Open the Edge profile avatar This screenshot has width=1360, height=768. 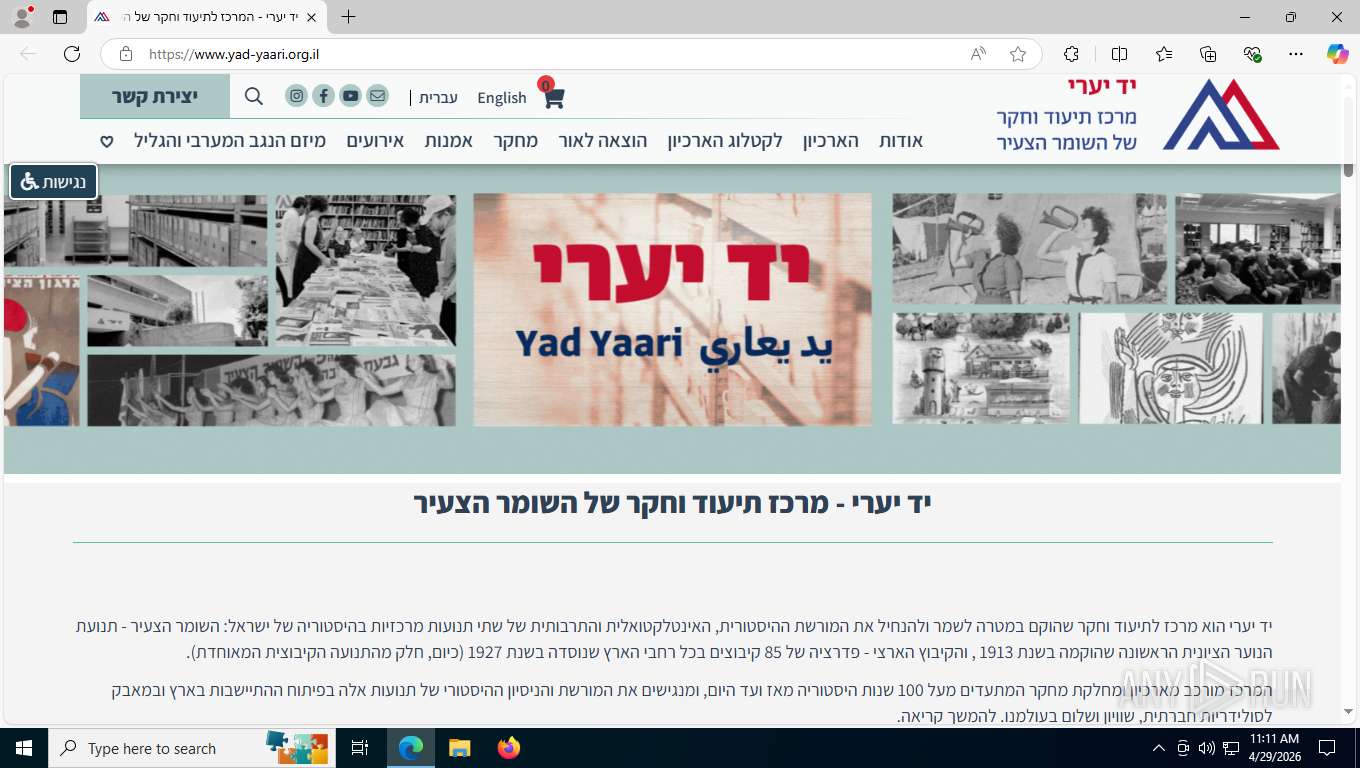(x=22, y=17)
